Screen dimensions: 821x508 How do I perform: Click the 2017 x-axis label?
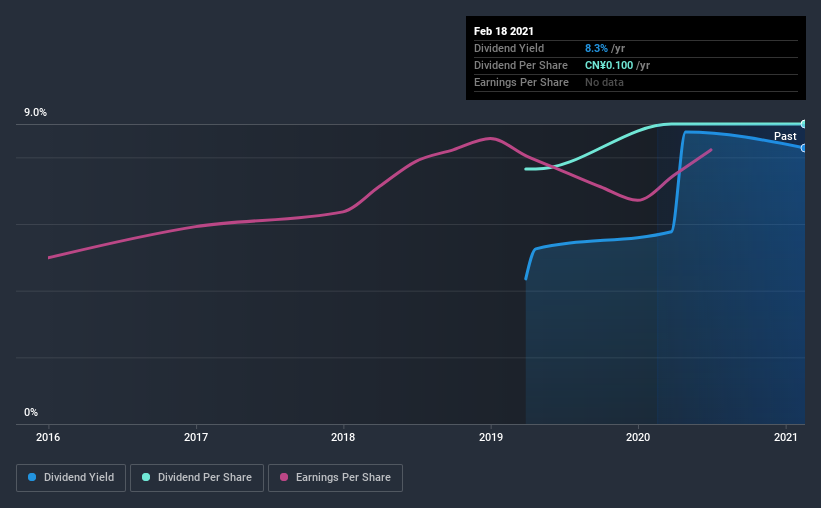[196, 437]
